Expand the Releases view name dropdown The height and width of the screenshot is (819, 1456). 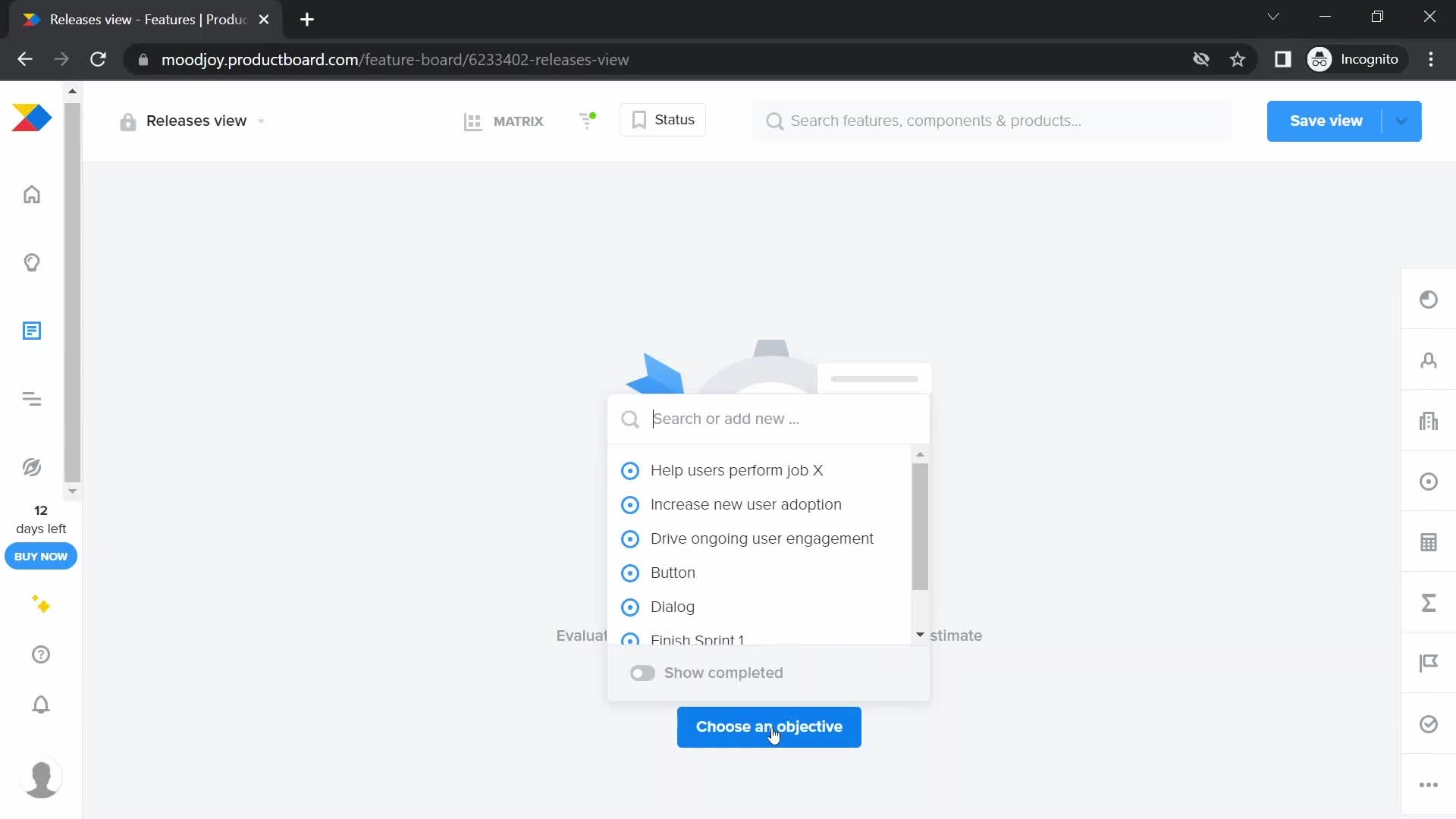(x=261, y=121)
